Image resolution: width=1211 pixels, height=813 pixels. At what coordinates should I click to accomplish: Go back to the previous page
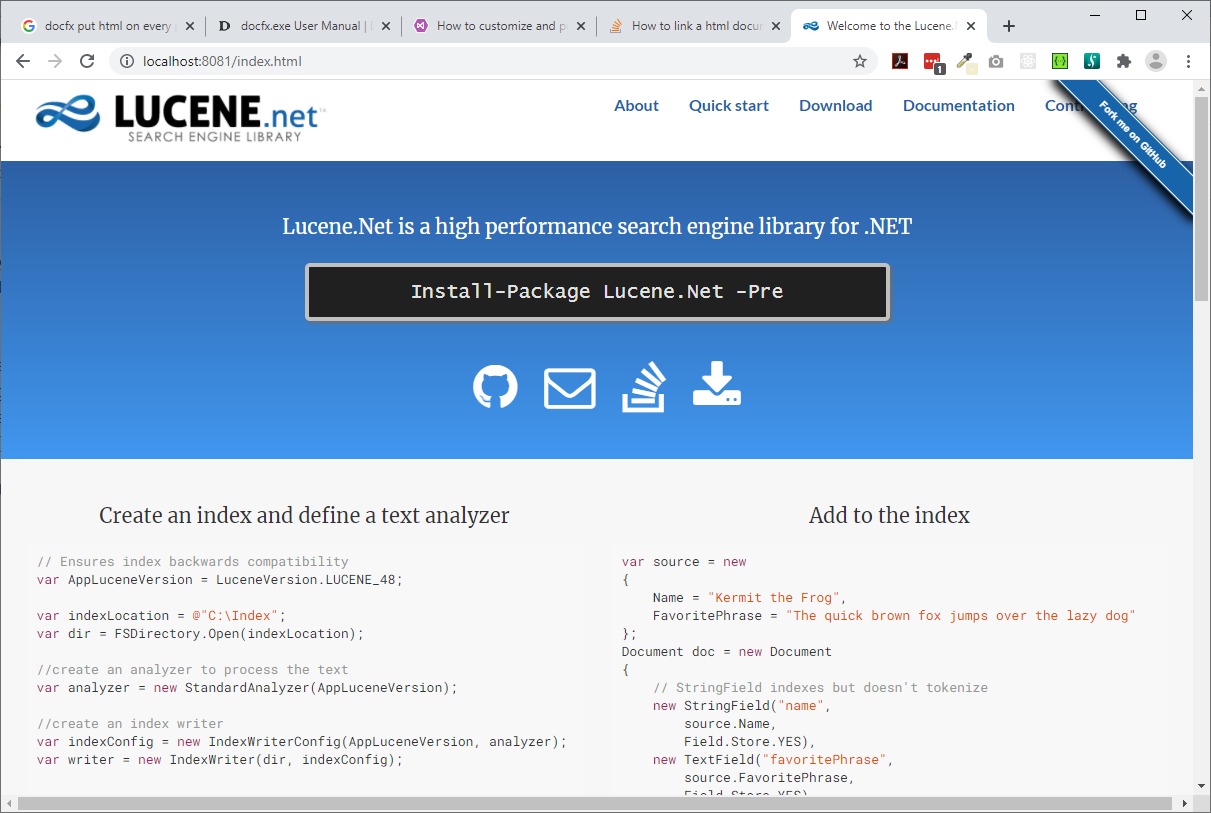pos(23,61)
